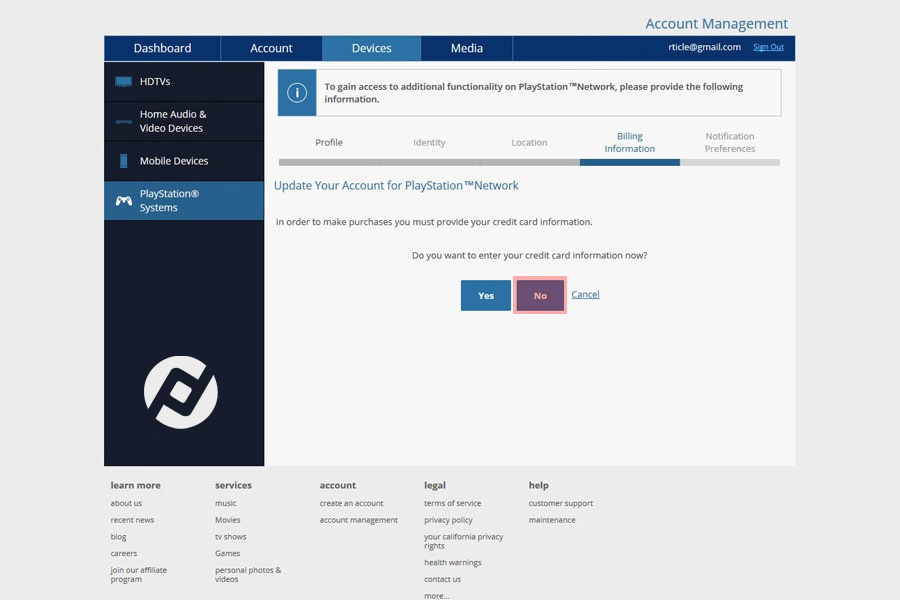
Task: Select PlayStation Systems in the sidebar
Action: pyautogui.click(x=184, y=200)
